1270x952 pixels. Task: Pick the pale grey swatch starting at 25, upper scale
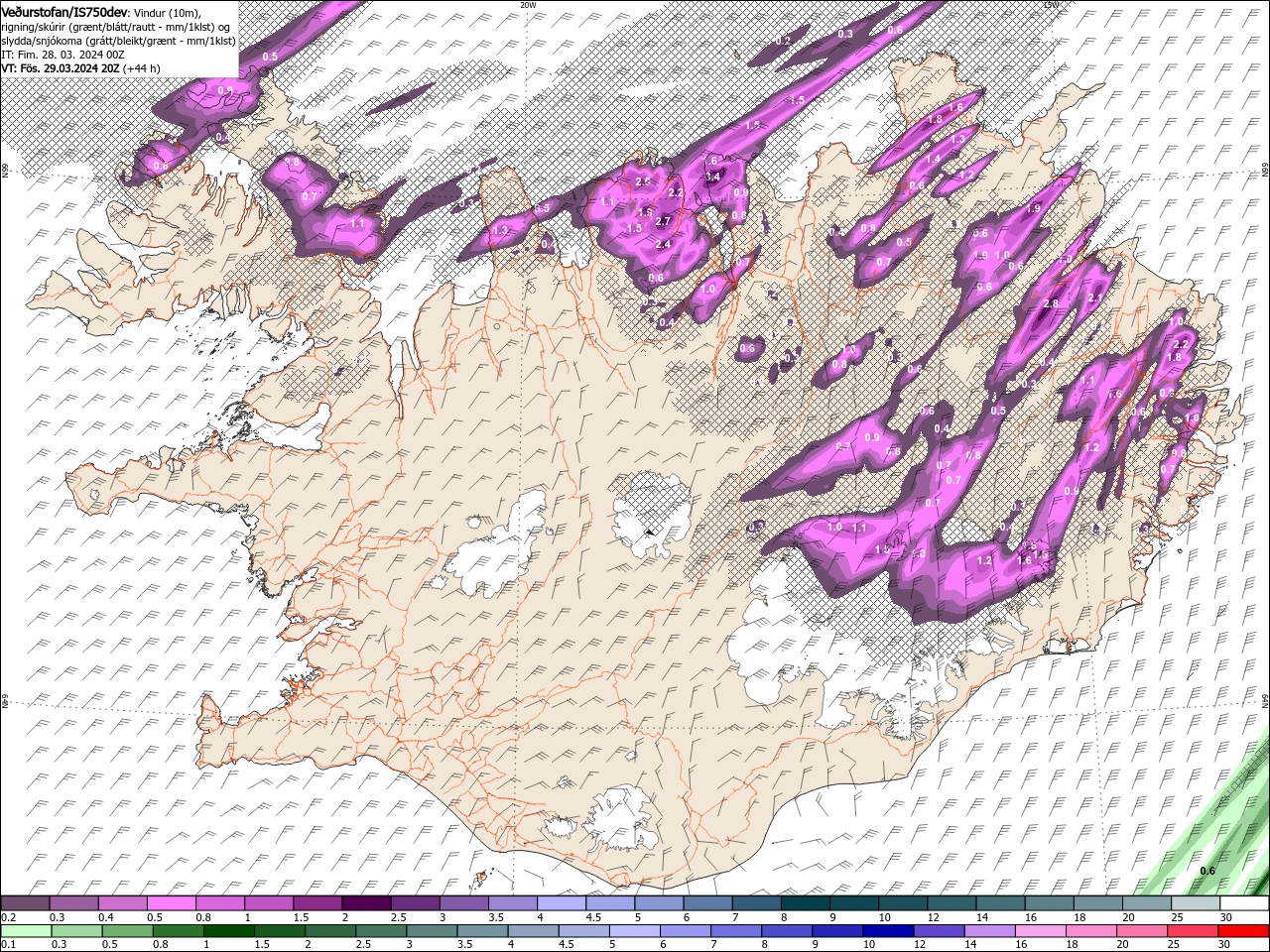[x=1196, y=903]
